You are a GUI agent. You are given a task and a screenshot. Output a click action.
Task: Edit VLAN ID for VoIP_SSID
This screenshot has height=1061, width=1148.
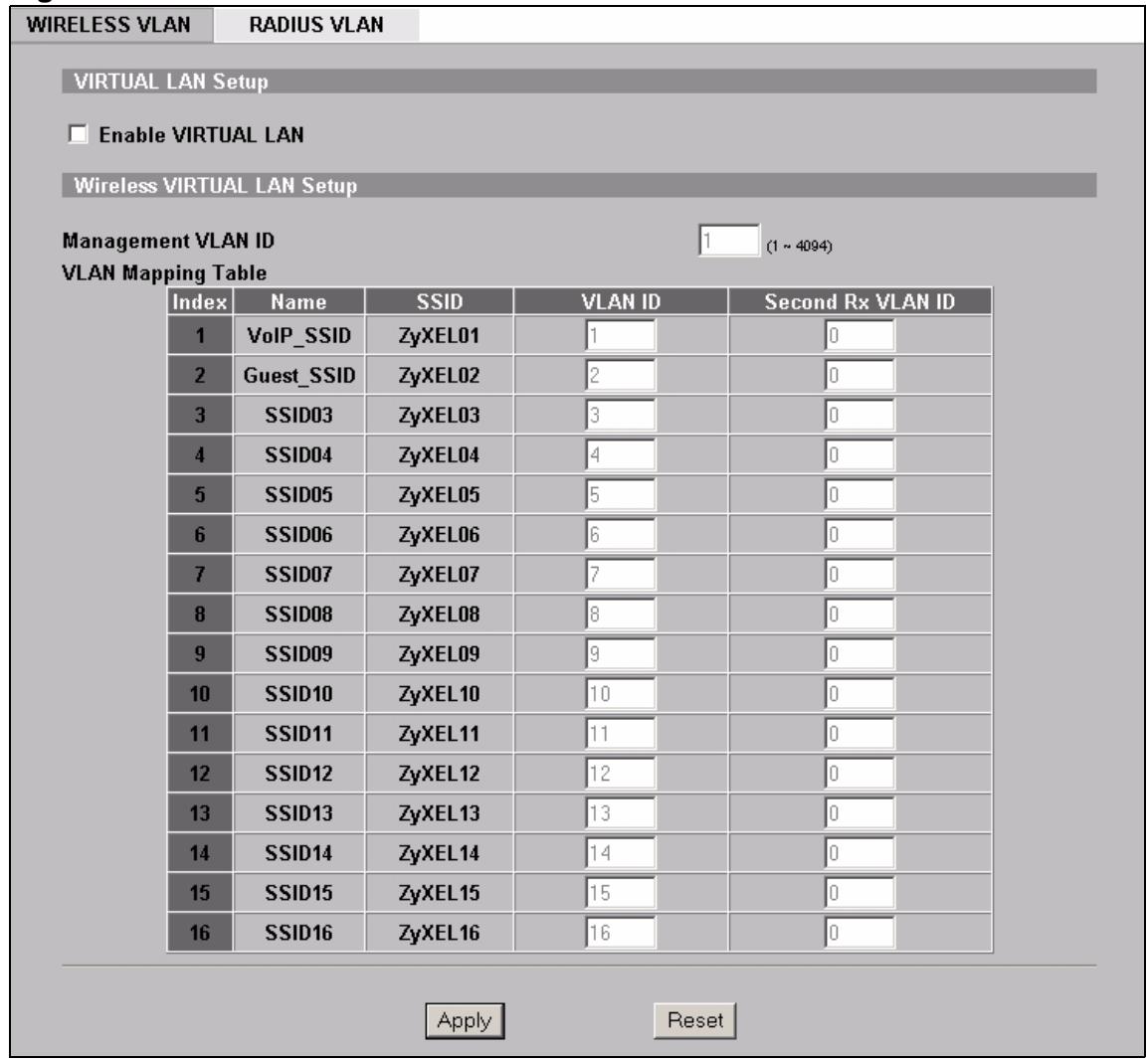tap(620, 336)
